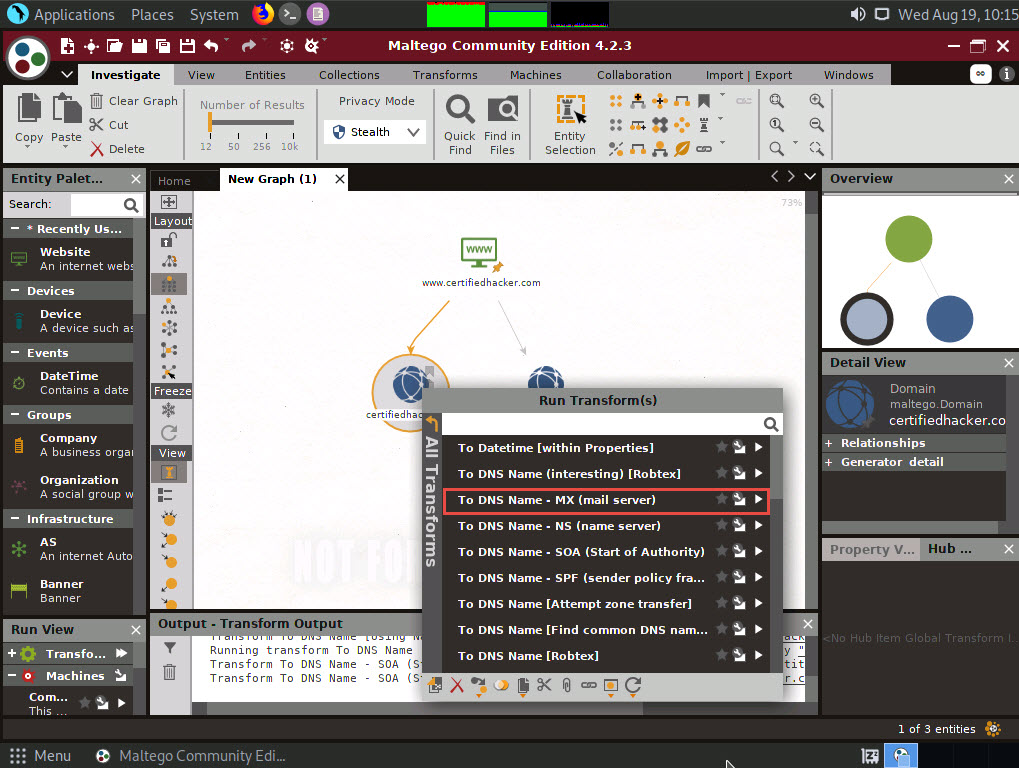Click the Entity Palette search field
Viewport: 1019px width, 768px height.
[96, 205]
